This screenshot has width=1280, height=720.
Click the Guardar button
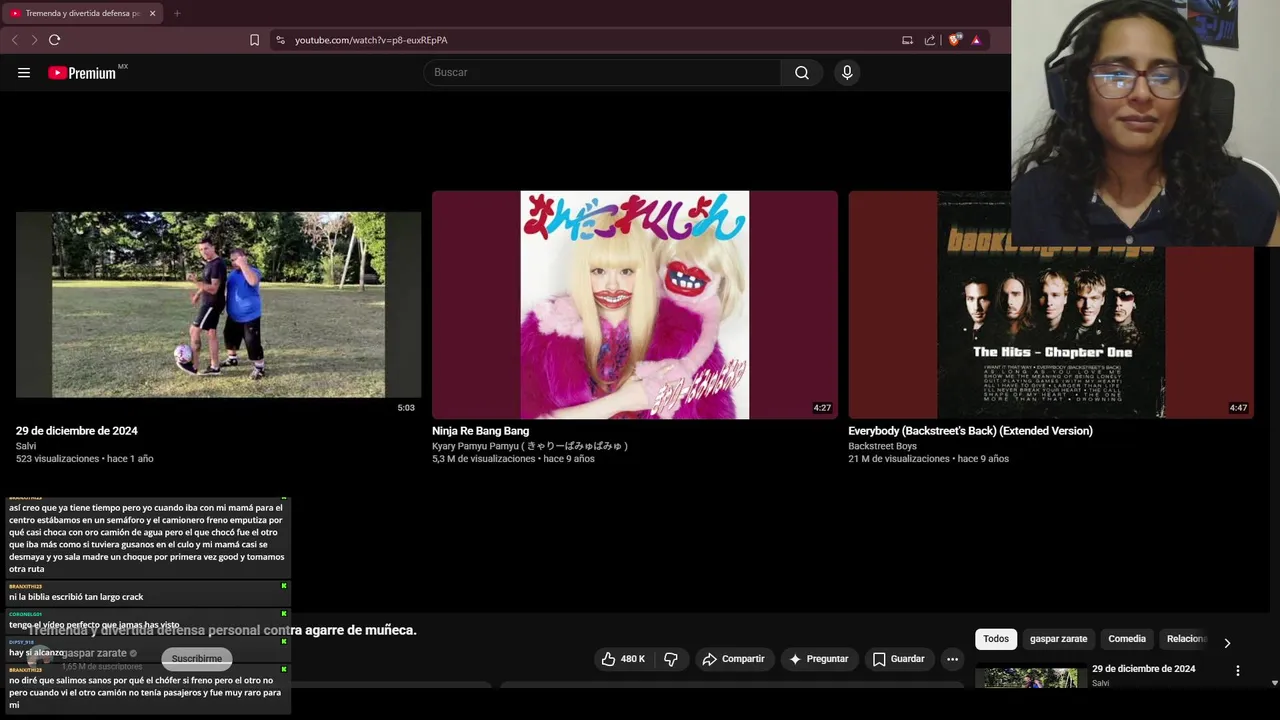click(898, 659)
